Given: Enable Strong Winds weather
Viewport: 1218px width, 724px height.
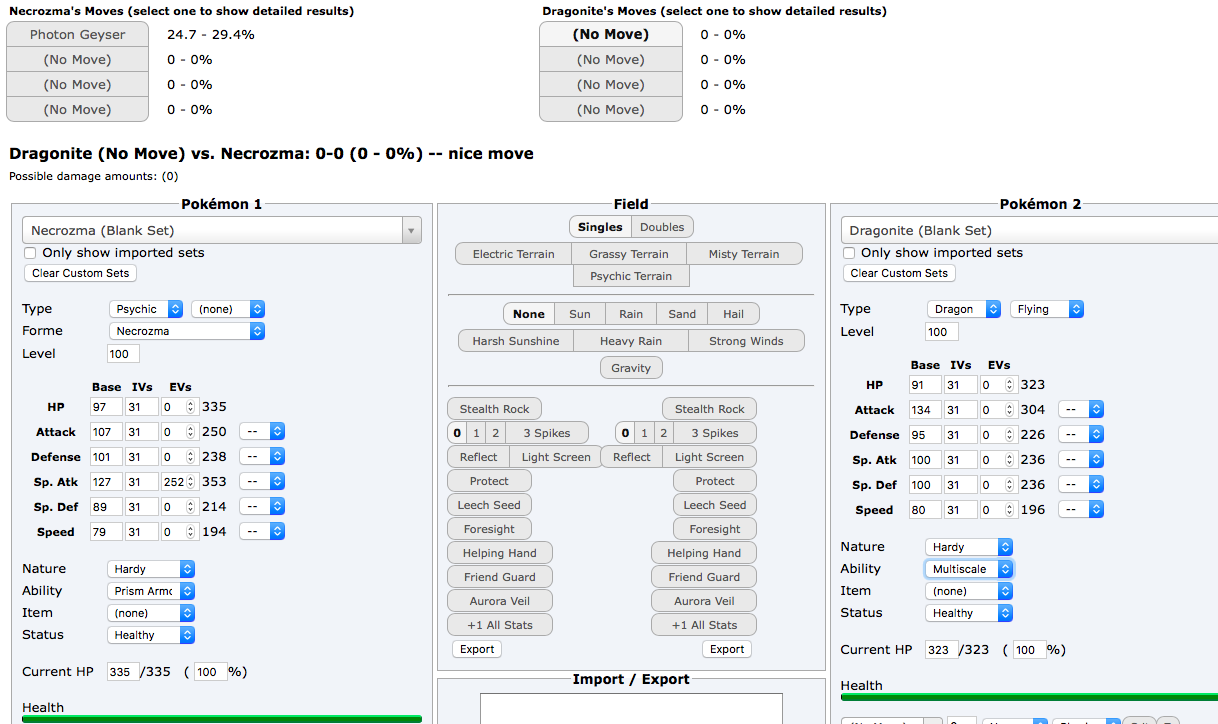Looking at the screenshot, I should click(746, 341).
